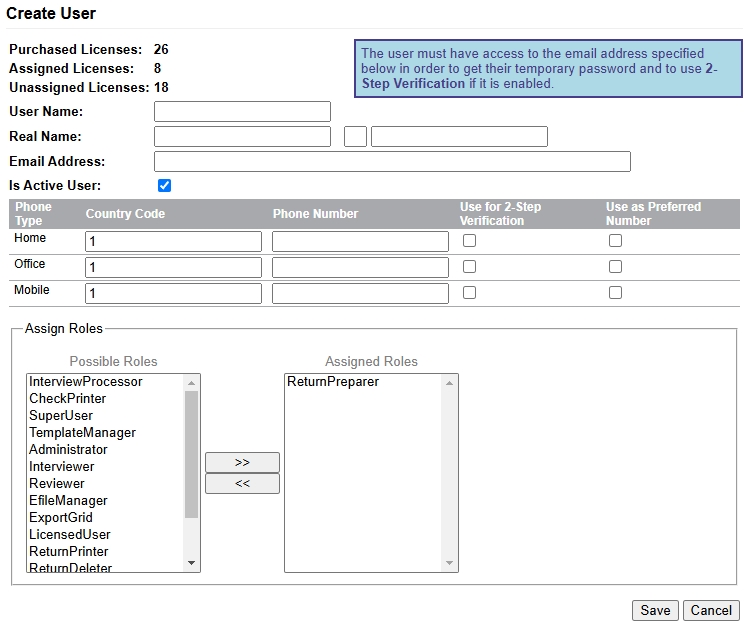The width and height of the screenshot is (749, 629).
Task: Save the new user
Action: [x=655, y=610]
